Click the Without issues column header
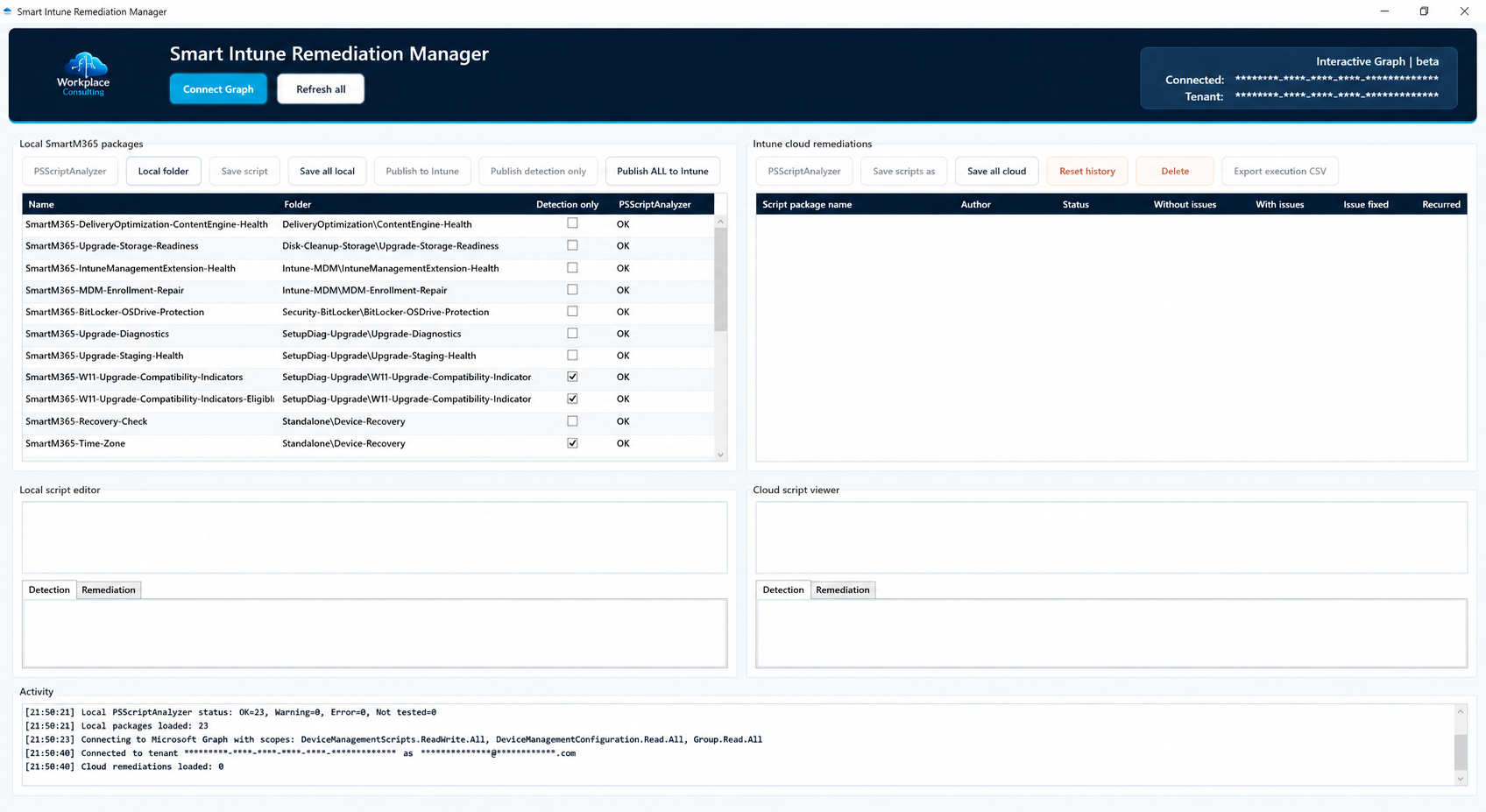1486x812 pixels. pyautogui.click(x=1185, y=204)
